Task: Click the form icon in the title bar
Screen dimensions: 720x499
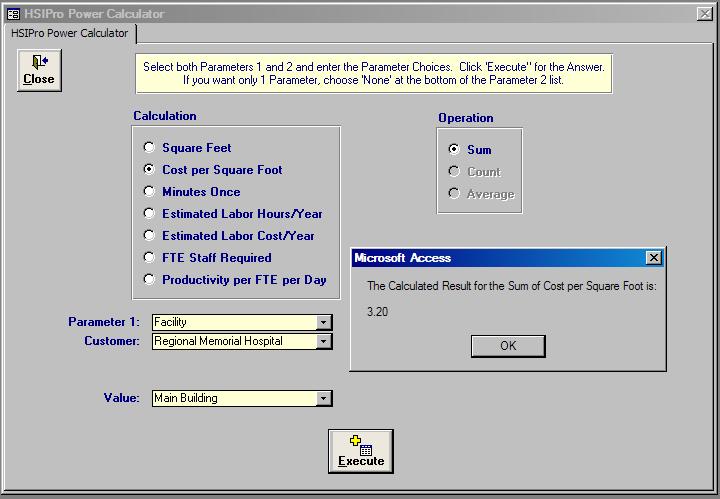Action: 13,14
